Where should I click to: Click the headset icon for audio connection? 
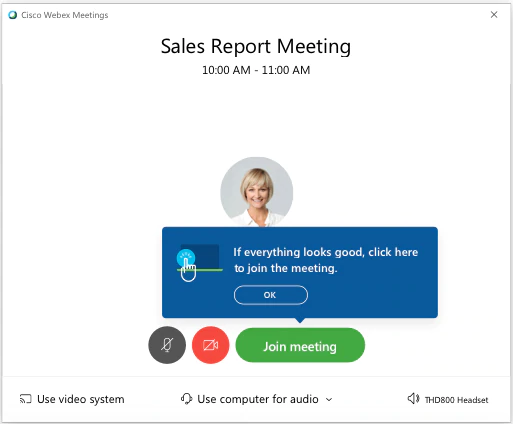coord(187,399)
